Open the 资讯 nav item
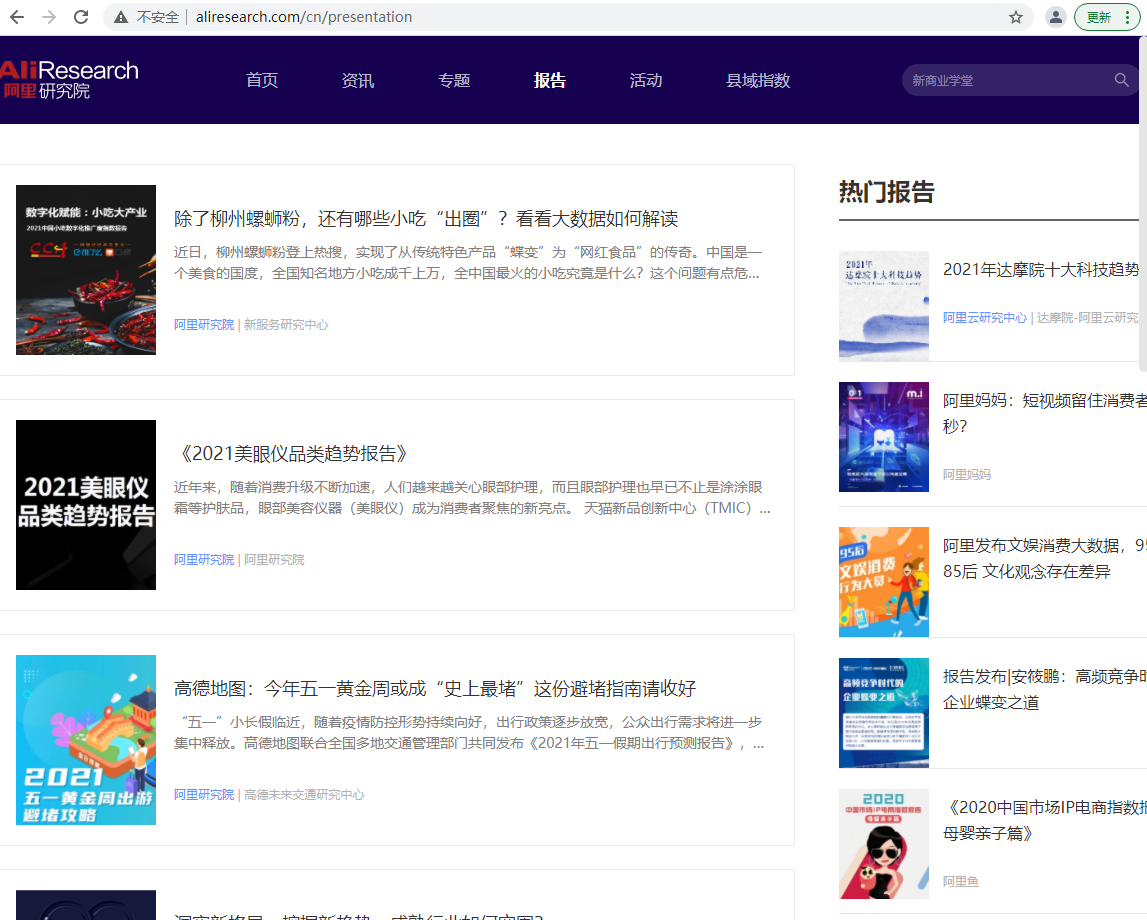Screen dimensions: 1147x920 point(358,81)
